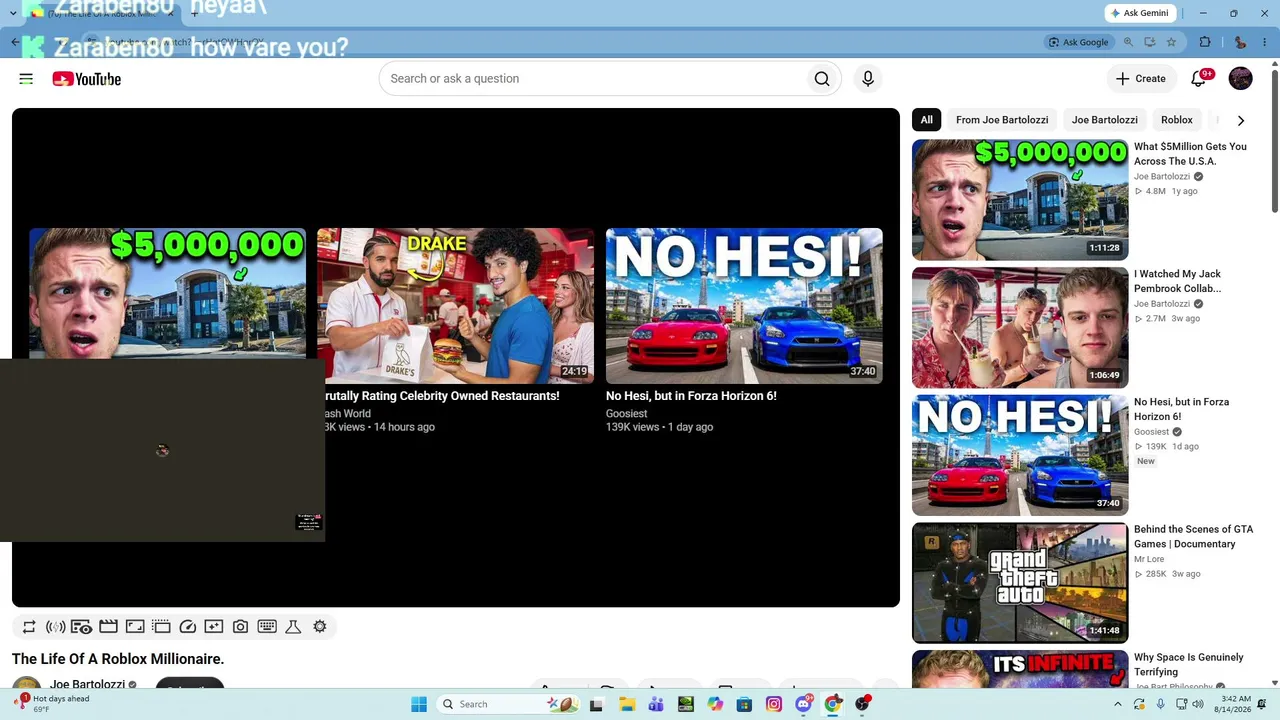Viewport: 1280px width, 720px height.
Task: Open sidebar video 'Why Space Is Genuinely Terrifying'
Action: (x=1189, y=665)
